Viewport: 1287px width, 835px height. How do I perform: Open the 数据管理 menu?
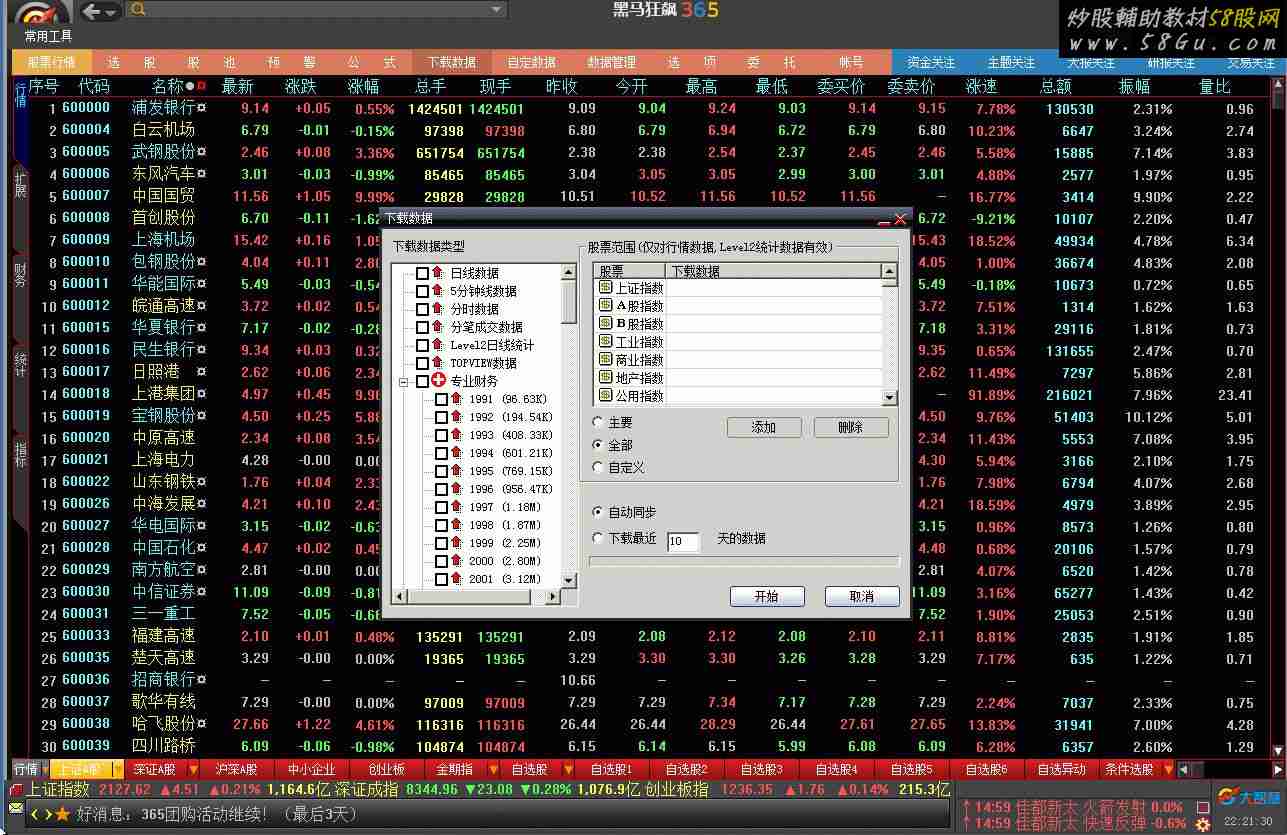click(611, 62)
